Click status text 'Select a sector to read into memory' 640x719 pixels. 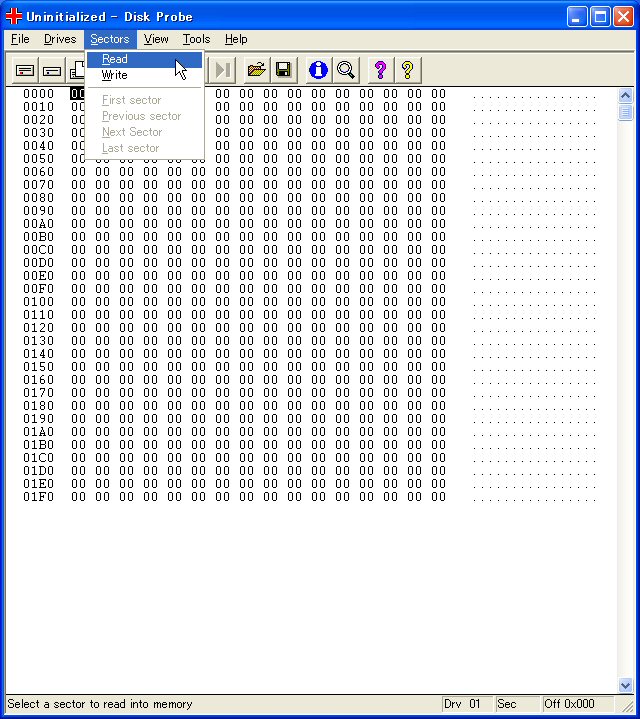tap(100, 704)
